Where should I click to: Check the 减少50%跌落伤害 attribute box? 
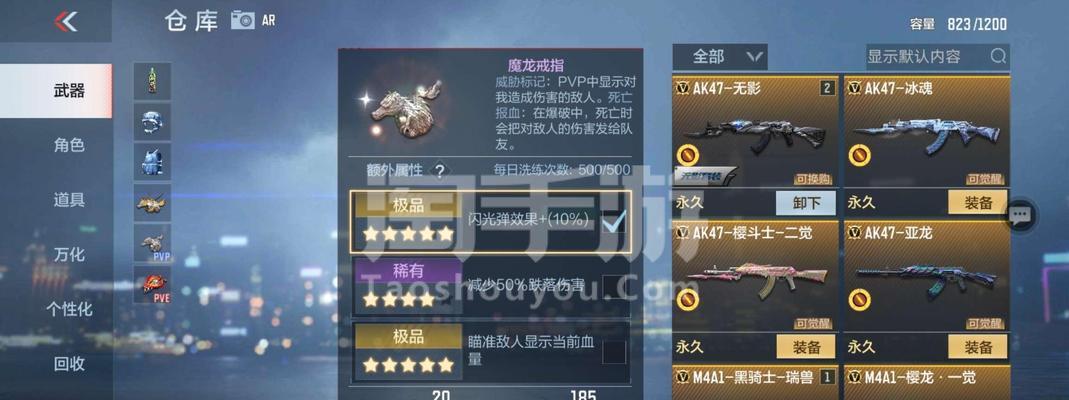(614, 285)
